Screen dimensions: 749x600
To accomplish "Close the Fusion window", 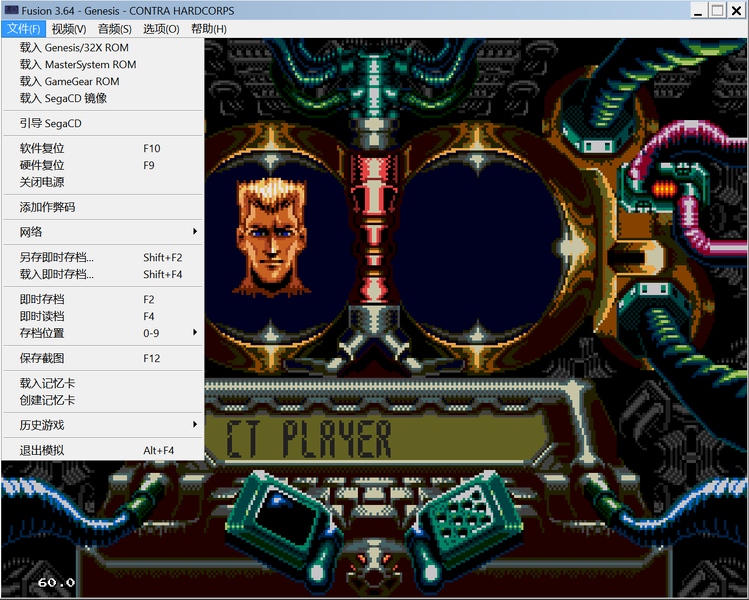I will pos(737,11).
